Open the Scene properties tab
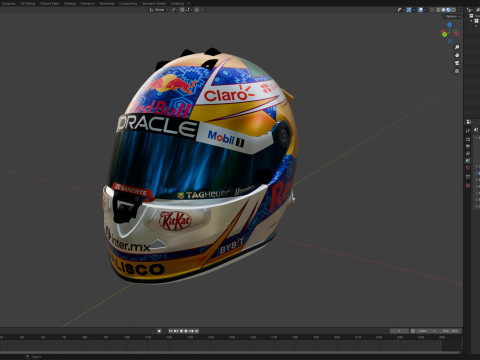Screen dimensions: 480x360 (x=468, y=161)
